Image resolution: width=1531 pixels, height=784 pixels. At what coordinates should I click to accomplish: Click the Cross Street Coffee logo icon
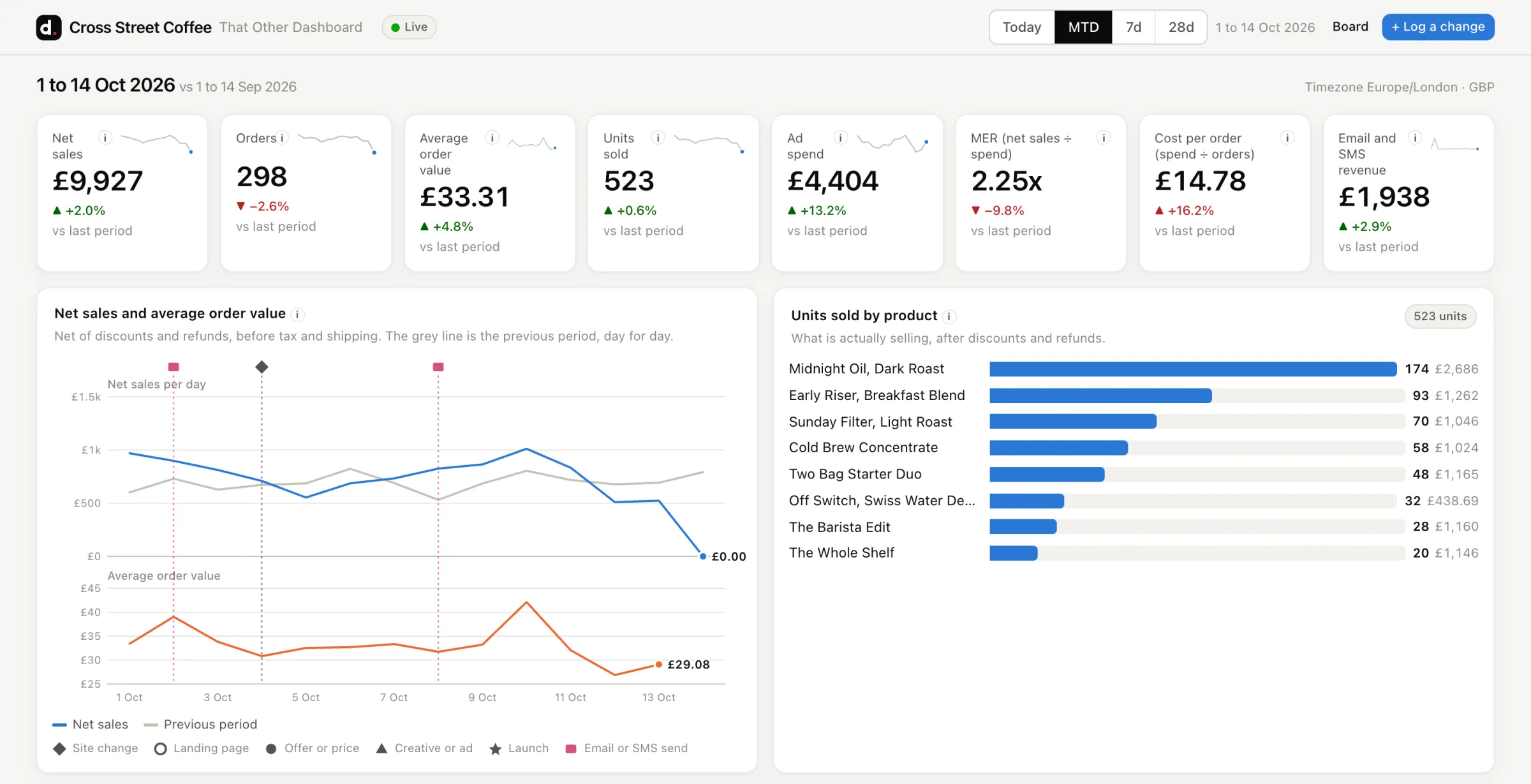click(48, 27)
